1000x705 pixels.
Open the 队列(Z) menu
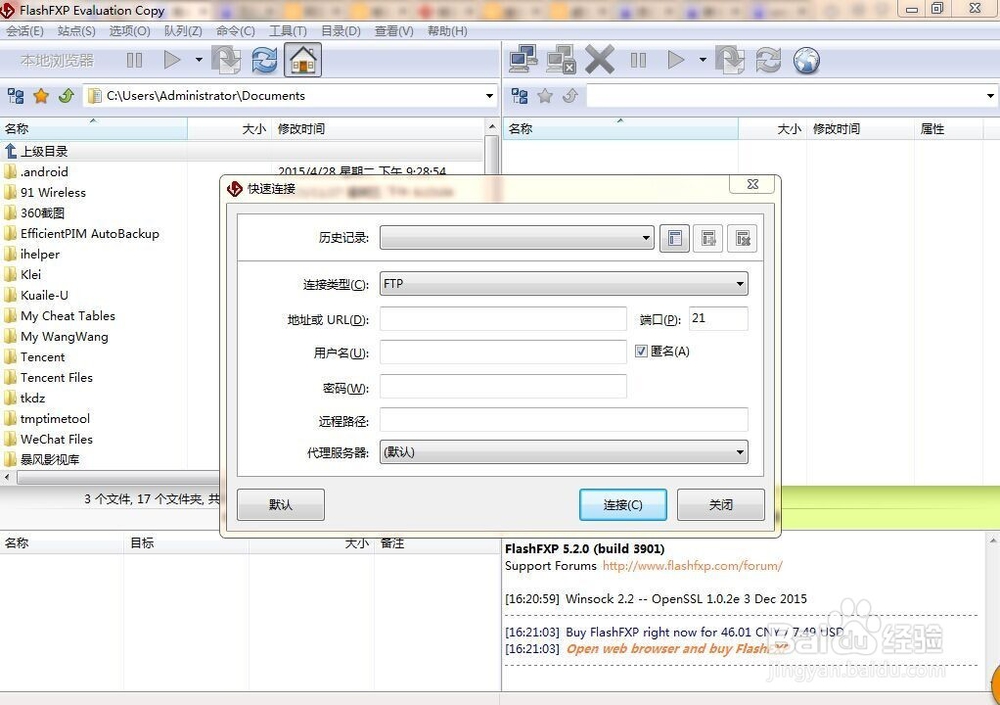click(x=183, y=31)
